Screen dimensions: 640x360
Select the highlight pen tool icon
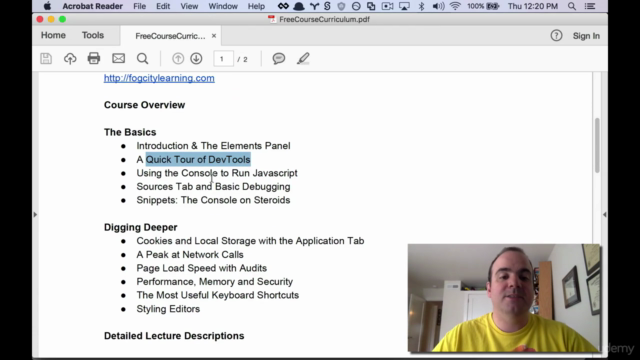click(x=303, y=58)
